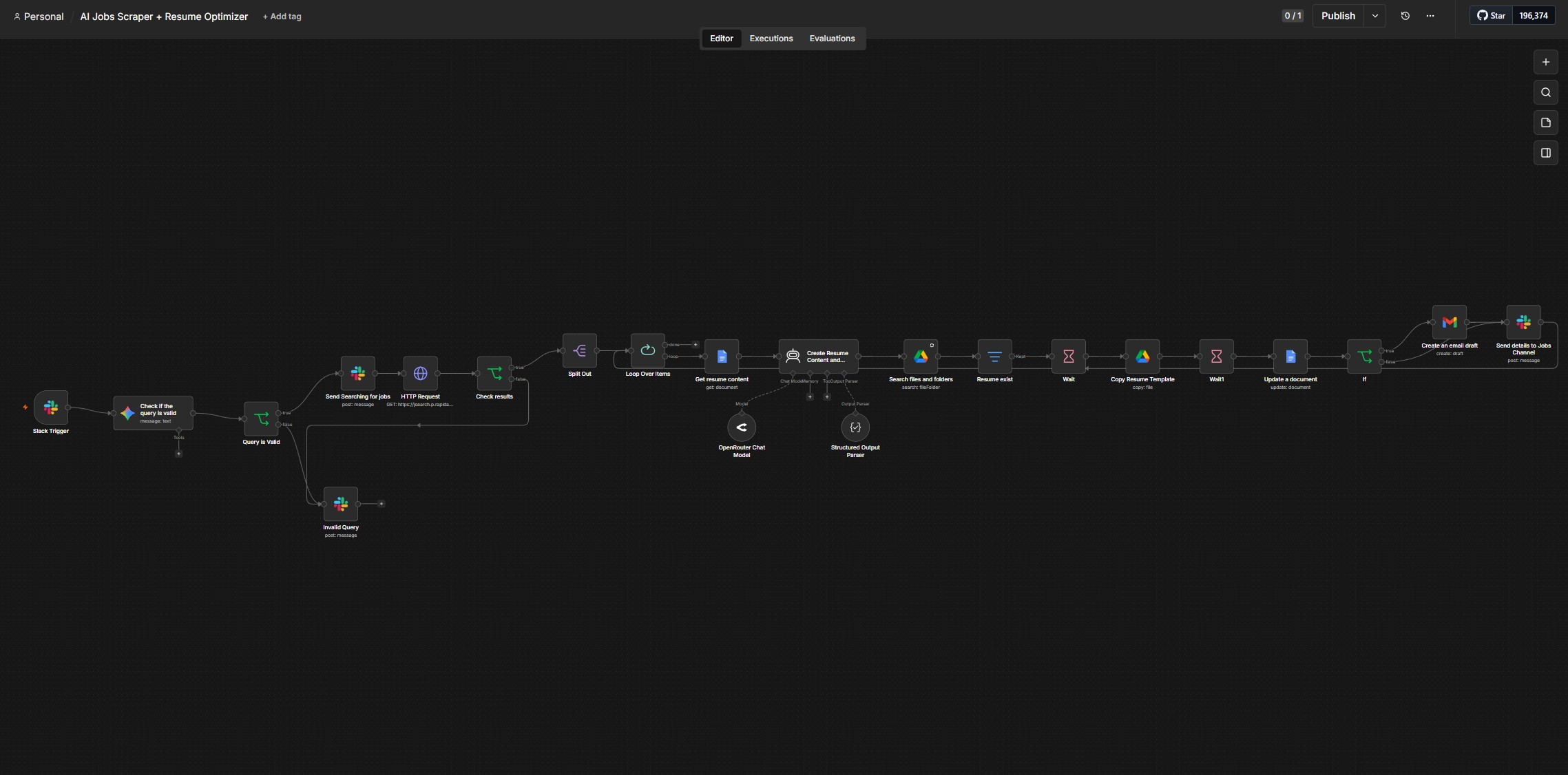Toggle the side panel button
Image resolution: width=1568 pixels, height=775 pixels.
[1546, 153]
